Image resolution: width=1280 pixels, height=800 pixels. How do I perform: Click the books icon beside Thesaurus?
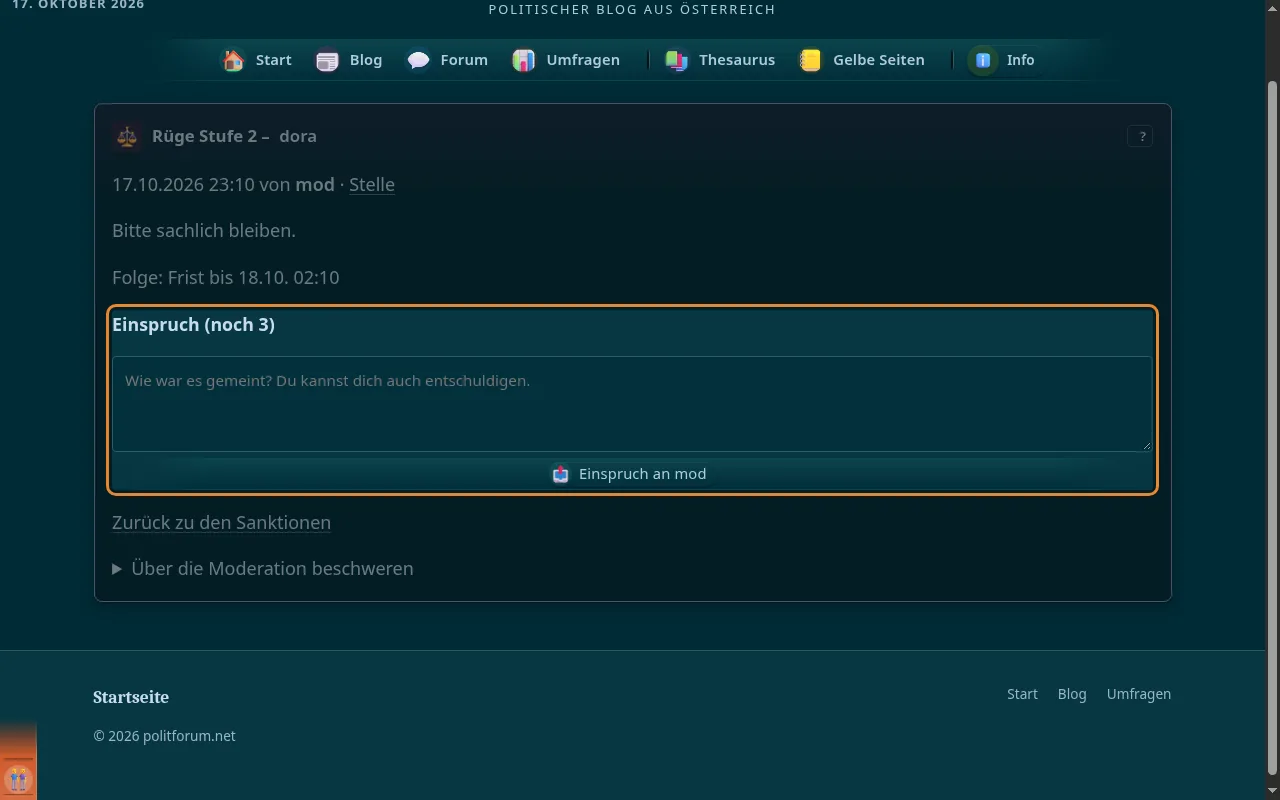[677, 60]
